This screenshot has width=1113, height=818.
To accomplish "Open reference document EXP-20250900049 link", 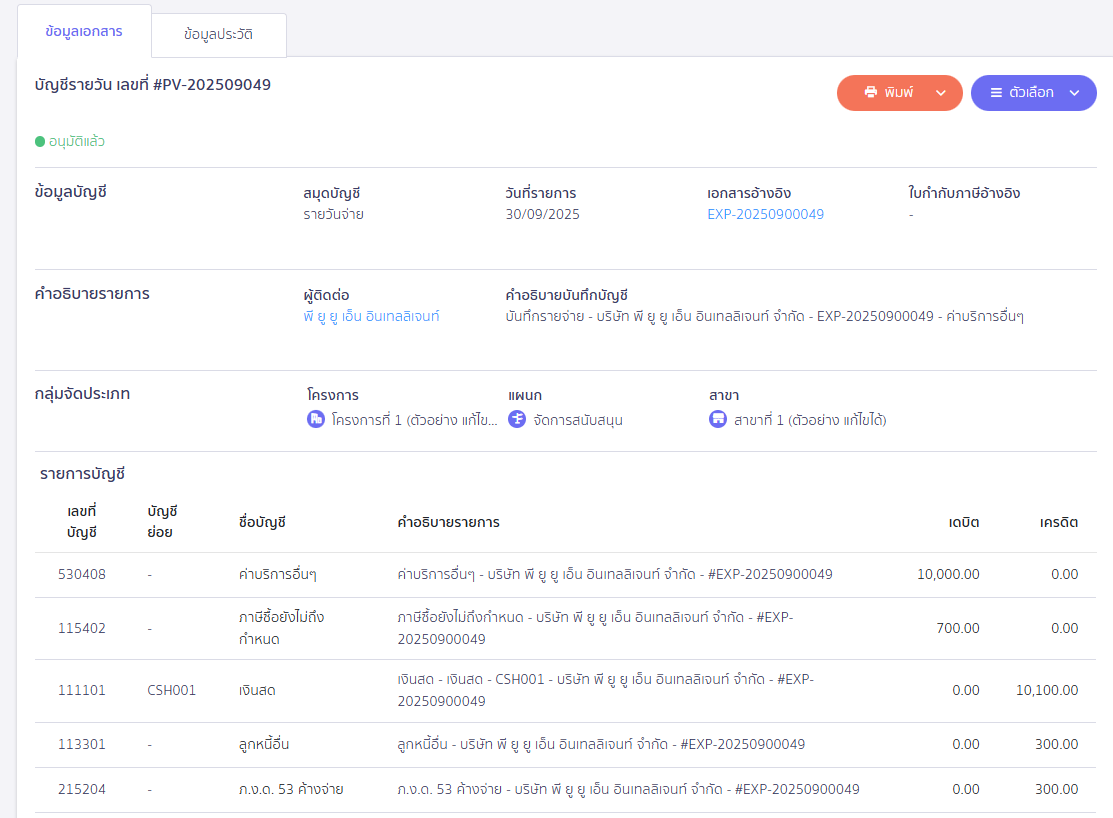I will 765,214.
